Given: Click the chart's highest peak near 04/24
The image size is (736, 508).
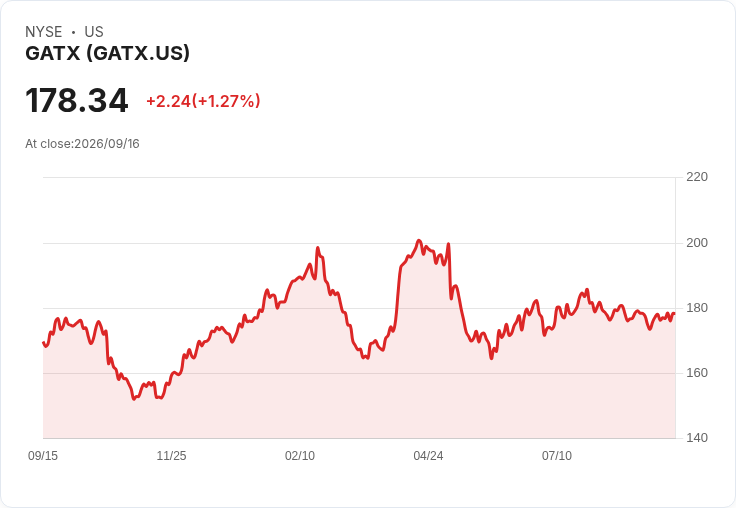Looking at the screenshot, I should click(x=419, y=240).
